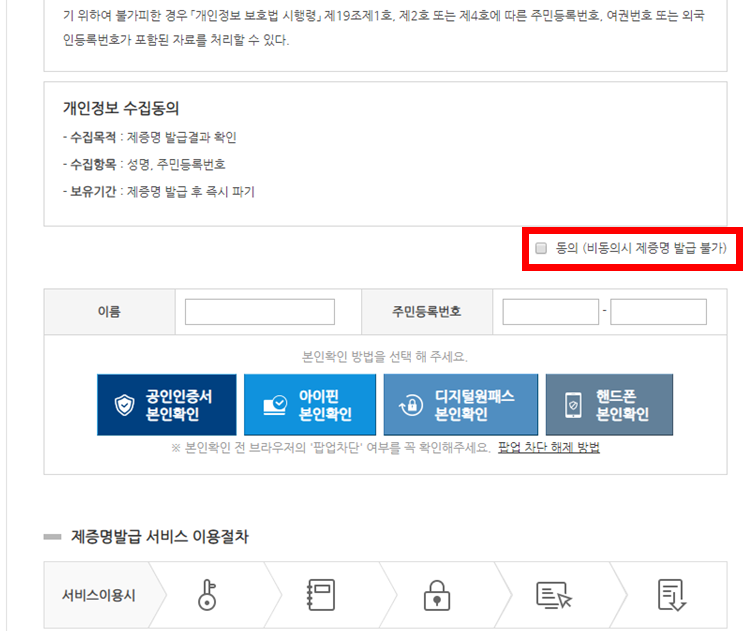743x631 pixels.
Task: Click the 보유기간 : 제증명 발급 후 즉시 파기 line
Action: 159,192
